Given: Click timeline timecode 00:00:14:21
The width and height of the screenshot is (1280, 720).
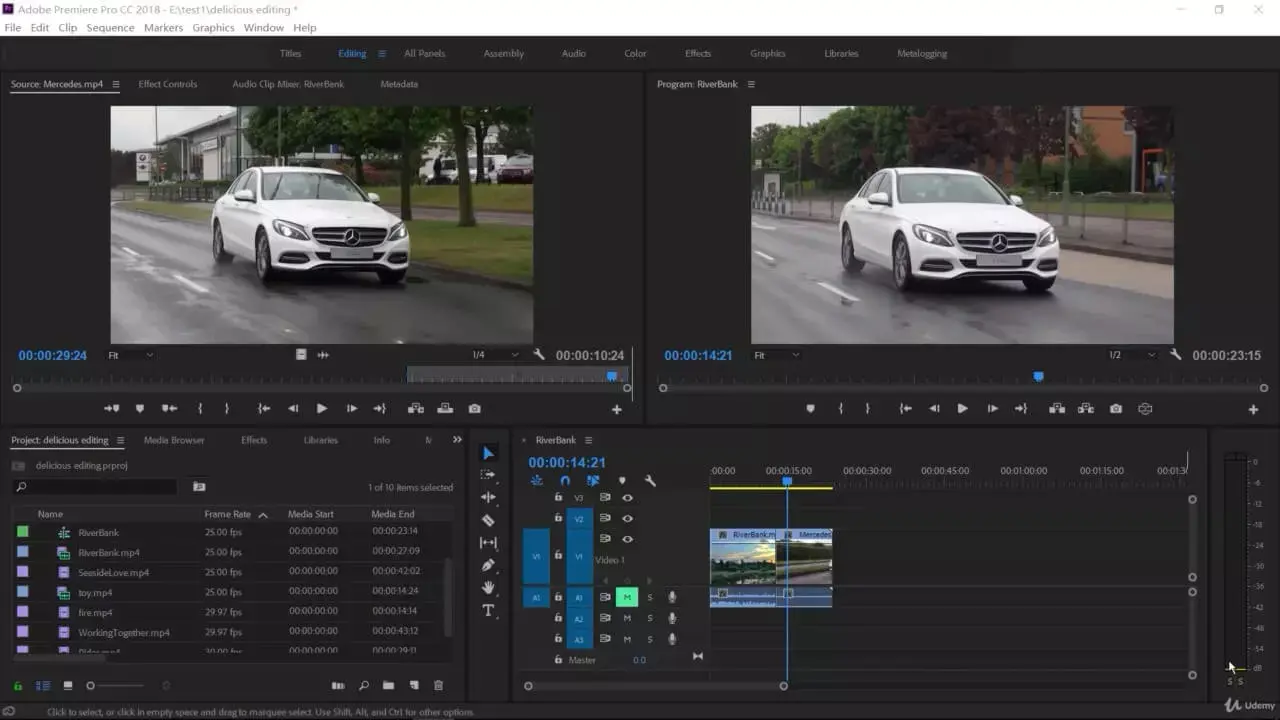Looking at the screenshot, I should 567,462.
